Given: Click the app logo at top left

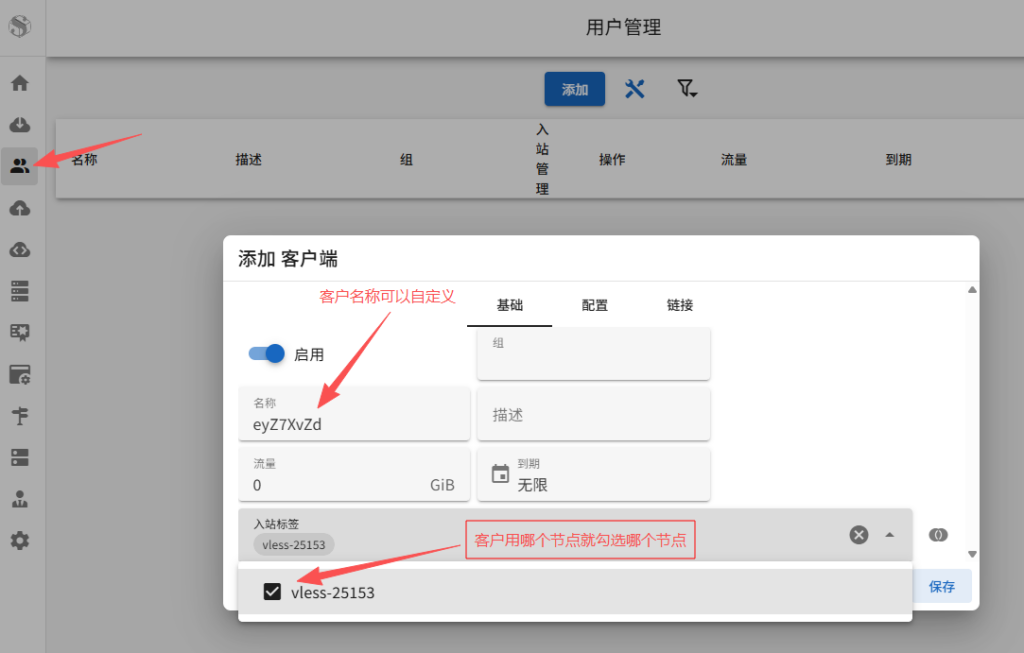Looking at the screenshot, I should 18,27.
